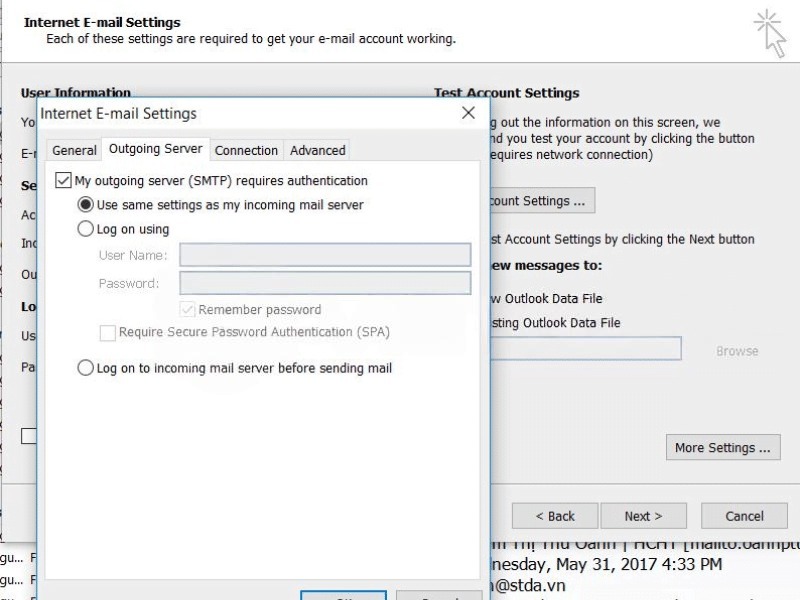Image resolution: width=800 pixels, height=600 pixels.
Task: Select Use same settings as incoming server
Action: click(x=86, y=205)
